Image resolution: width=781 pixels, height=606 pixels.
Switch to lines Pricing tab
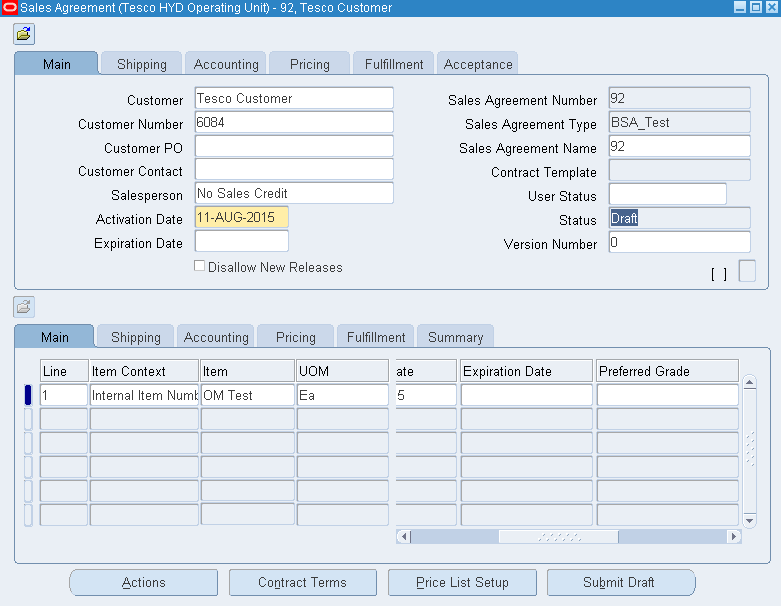pyautogui.click(x=295, y=337)
